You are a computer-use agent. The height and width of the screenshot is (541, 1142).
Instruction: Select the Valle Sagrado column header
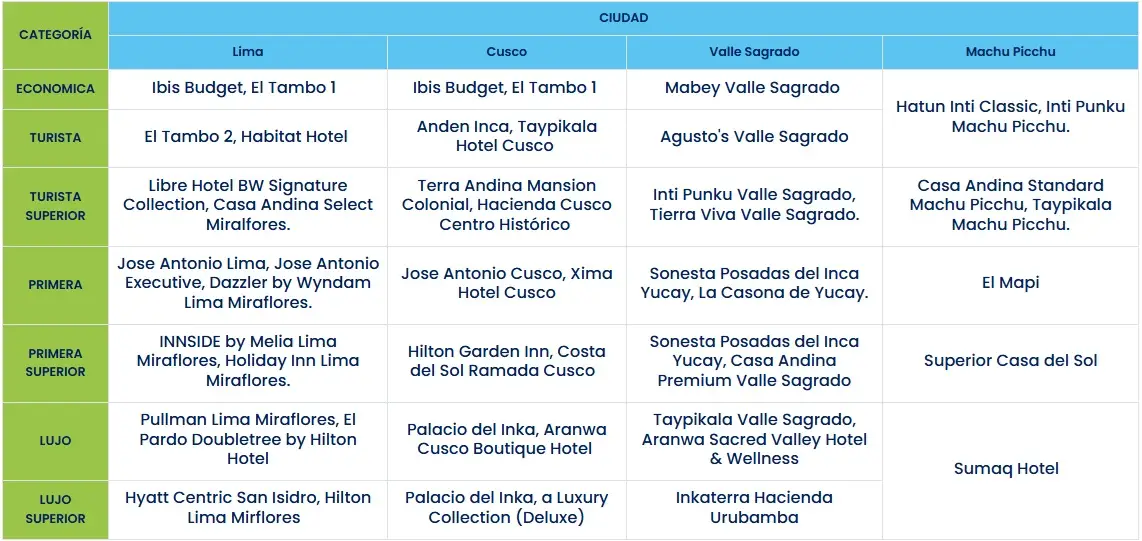coord(754,52)
